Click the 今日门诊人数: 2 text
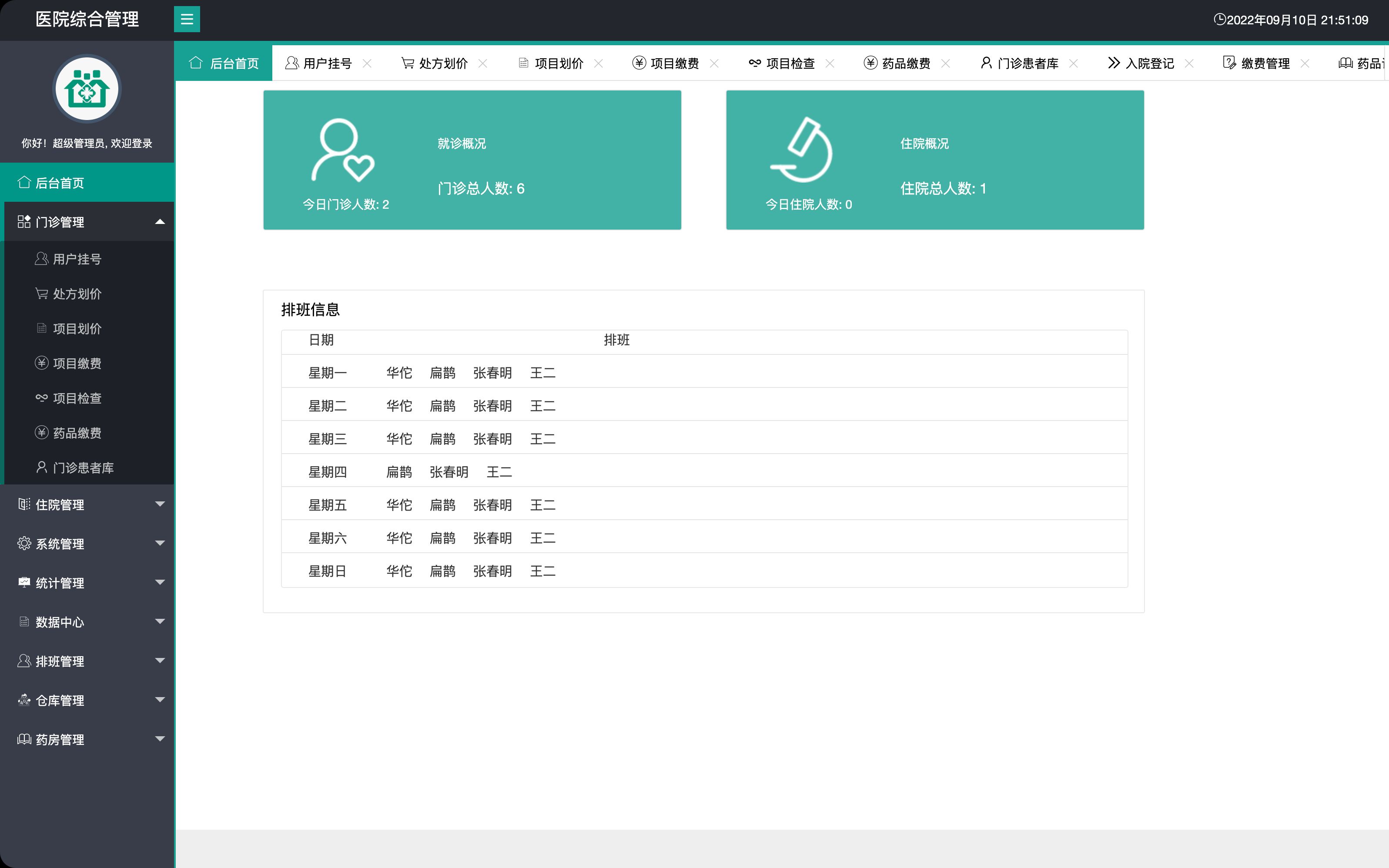This screenshot has height=868, width=1389. point(346,204)
